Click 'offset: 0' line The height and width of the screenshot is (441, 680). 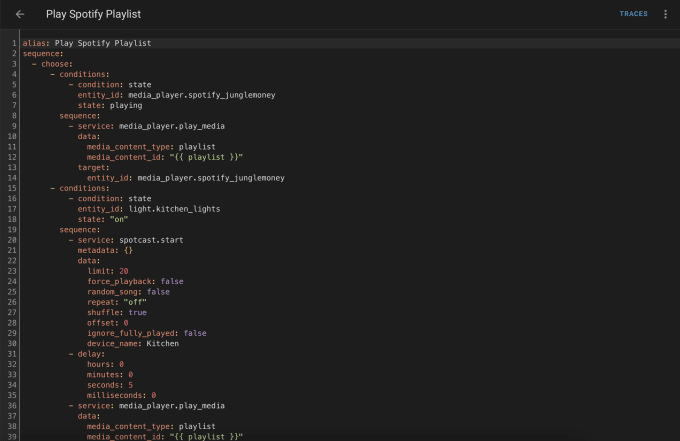(x=108, y=323)
